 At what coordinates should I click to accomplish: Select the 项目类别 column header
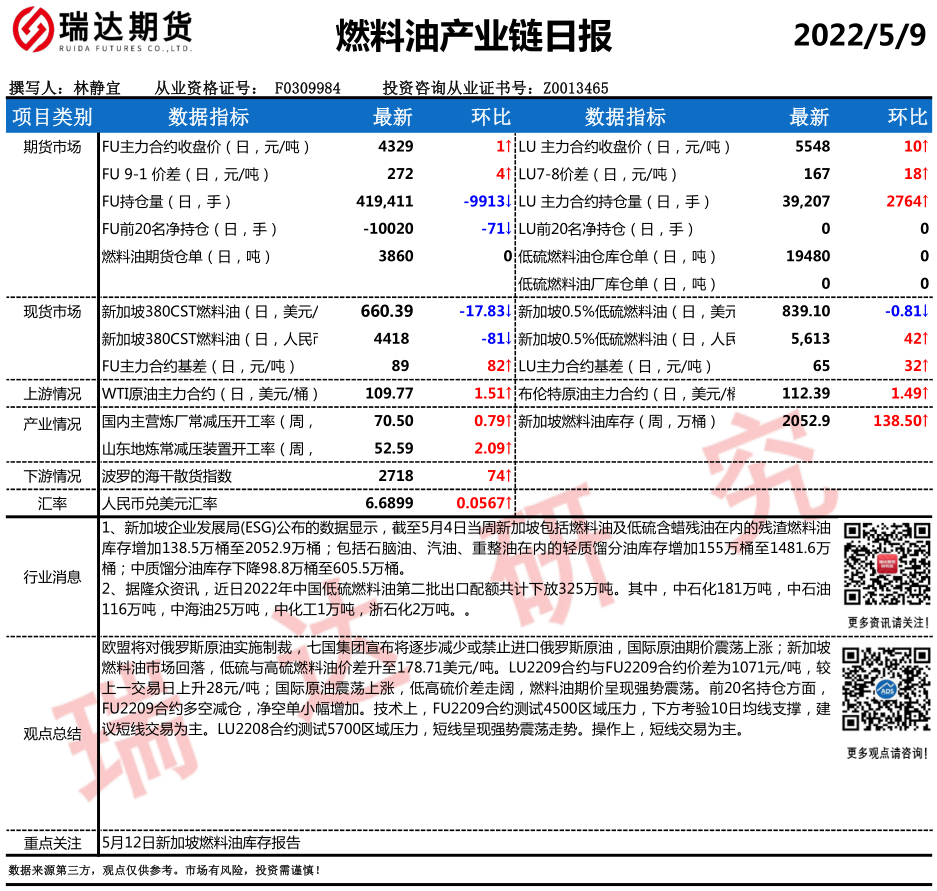(x=52, y=117)
